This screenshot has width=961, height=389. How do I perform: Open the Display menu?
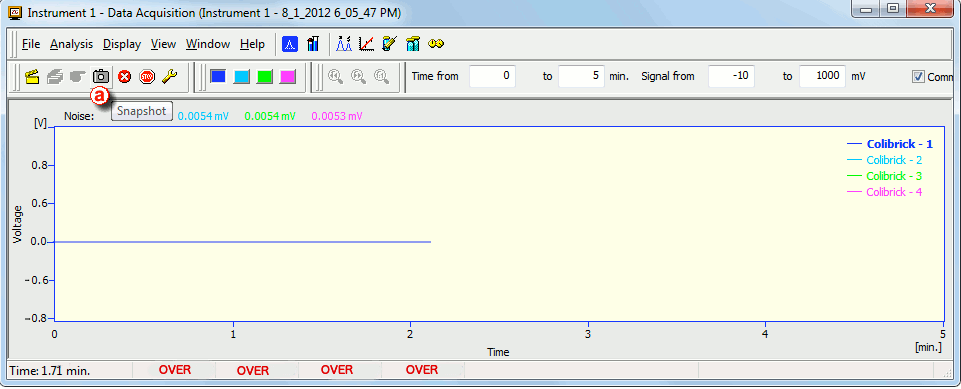click(x=122, y=44)
